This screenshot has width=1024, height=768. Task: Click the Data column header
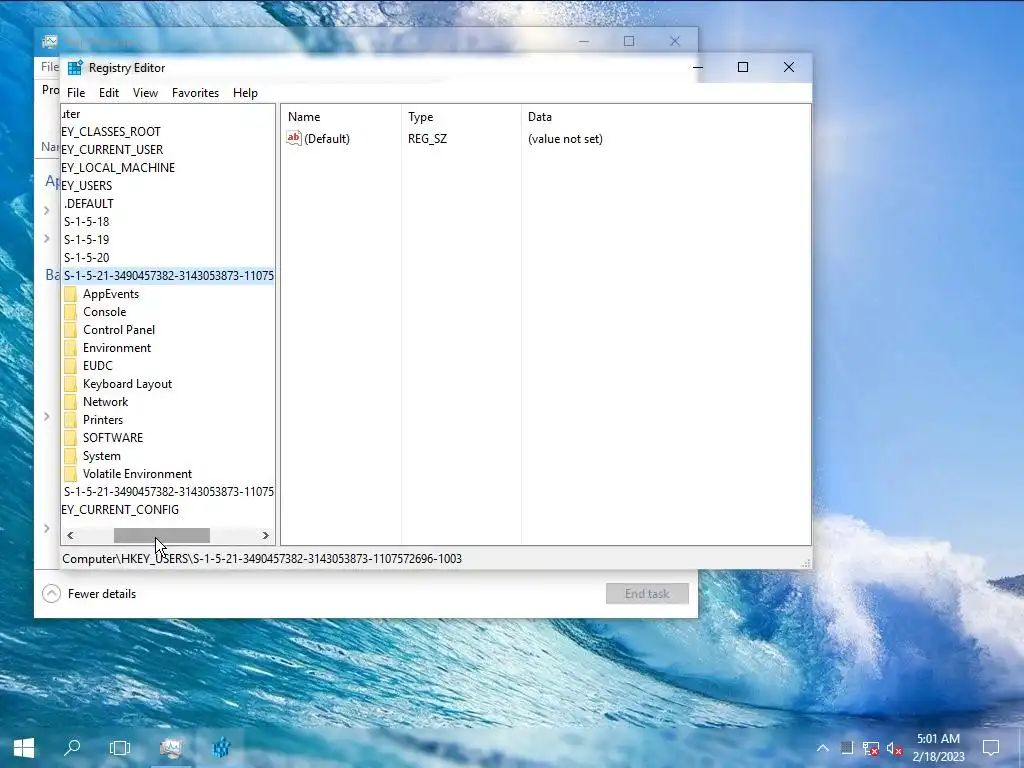[666, 117]
